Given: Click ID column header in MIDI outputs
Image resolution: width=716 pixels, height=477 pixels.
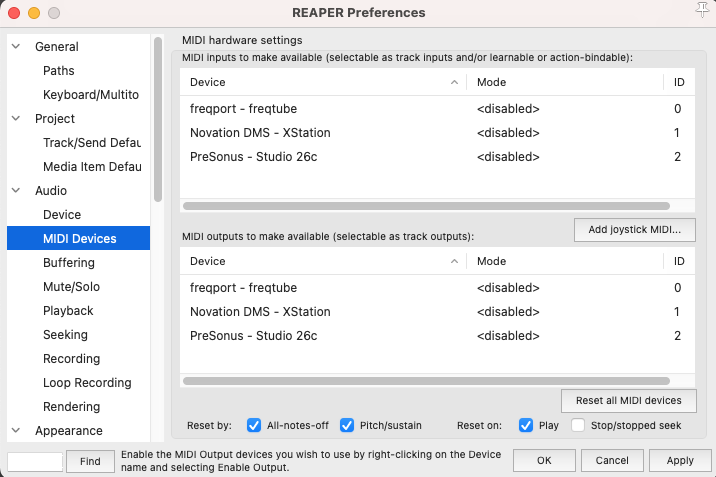Looking at the screenshot, I should coord(679,261).
